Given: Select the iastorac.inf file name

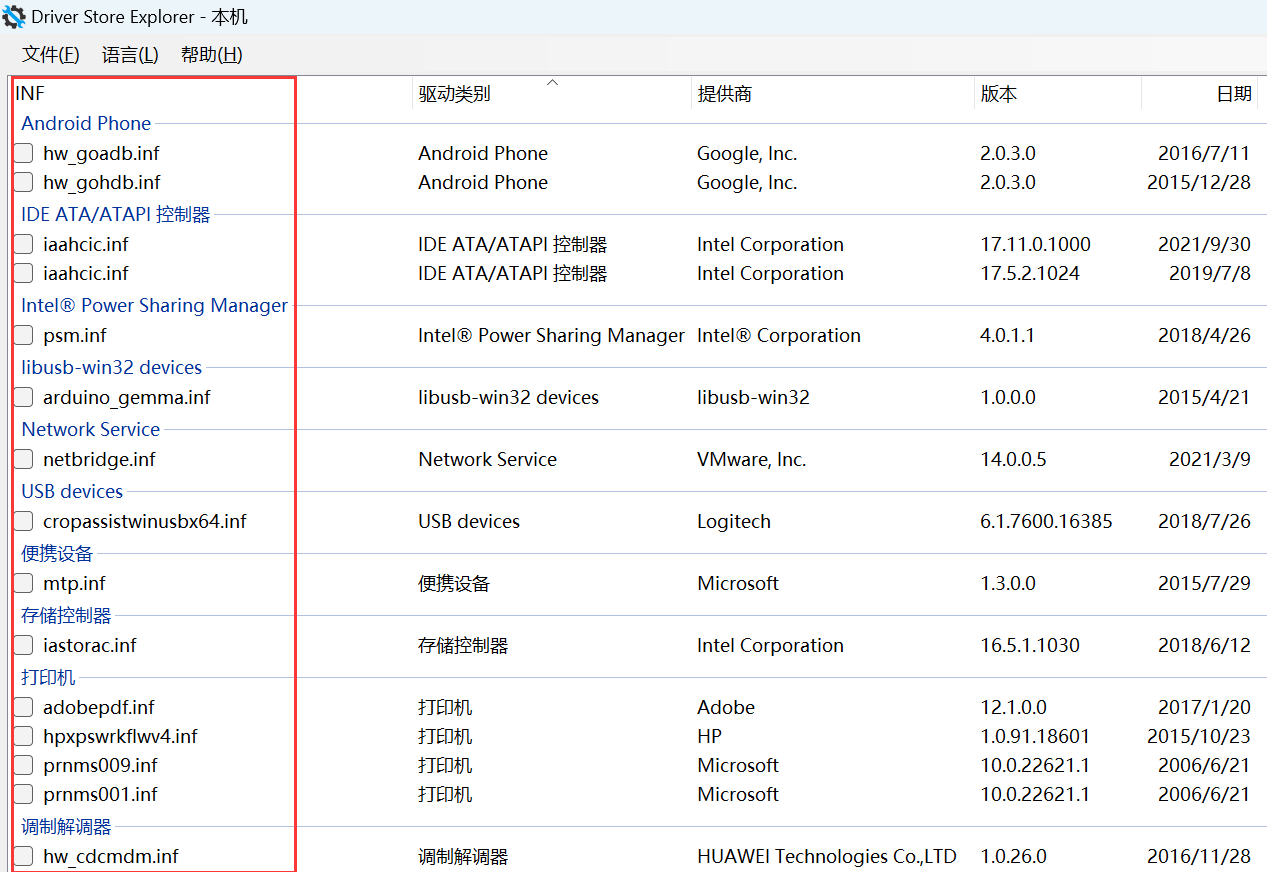Looking at the screenshot, I should 90,646.
